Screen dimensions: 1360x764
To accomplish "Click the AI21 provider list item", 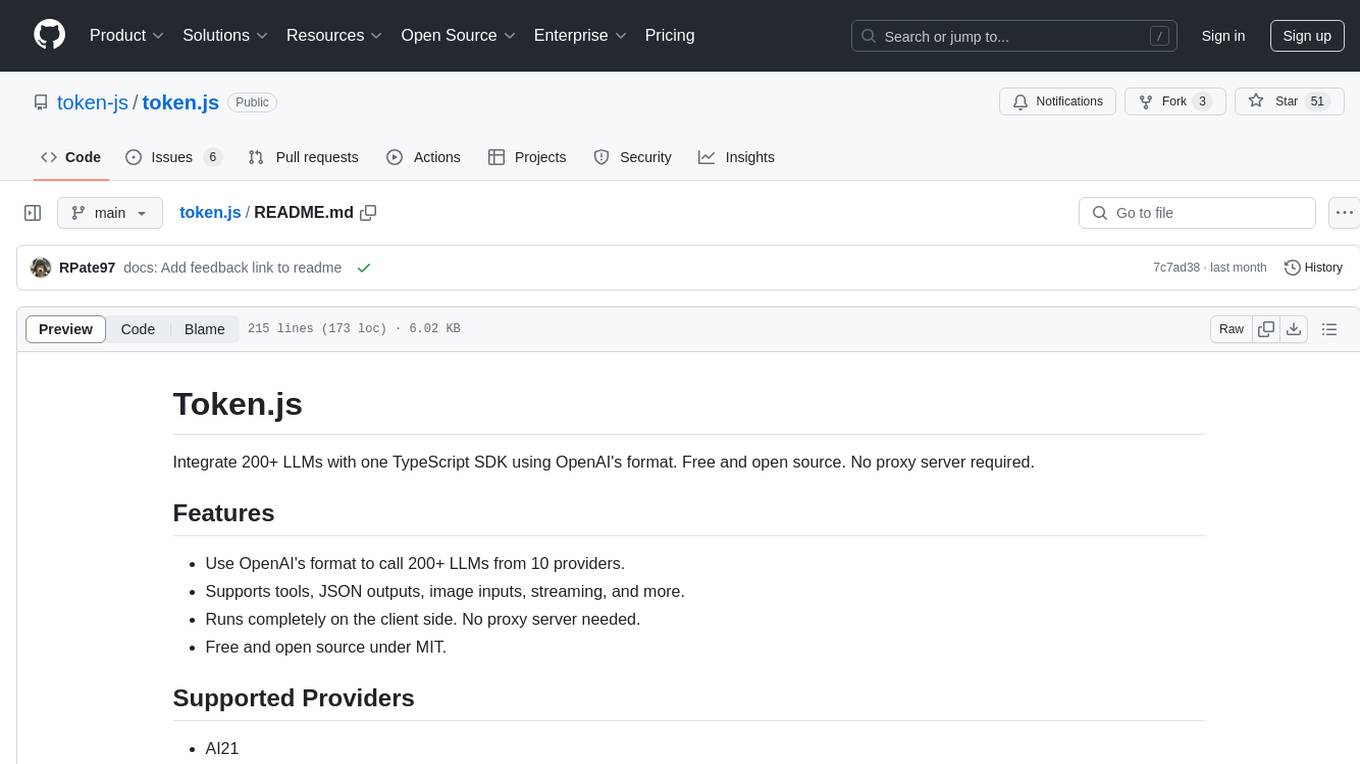I will click(x=222, y=748).
